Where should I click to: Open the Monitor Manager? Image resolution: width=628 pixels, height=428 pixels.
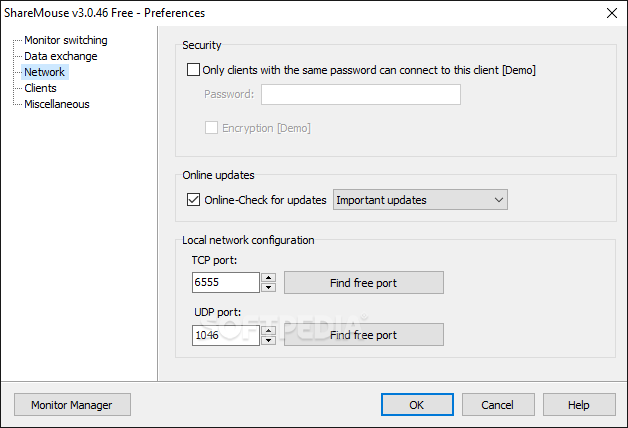click(x=72, y=405)
